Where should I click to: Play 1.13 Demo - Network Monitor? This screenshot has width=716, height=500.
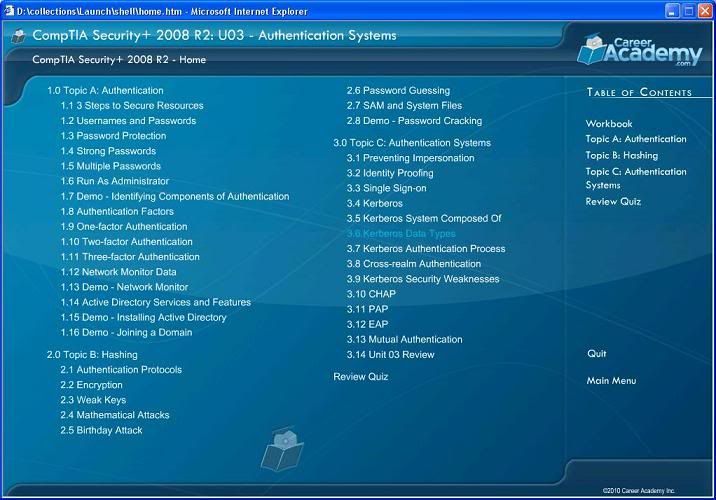[124, 287]
